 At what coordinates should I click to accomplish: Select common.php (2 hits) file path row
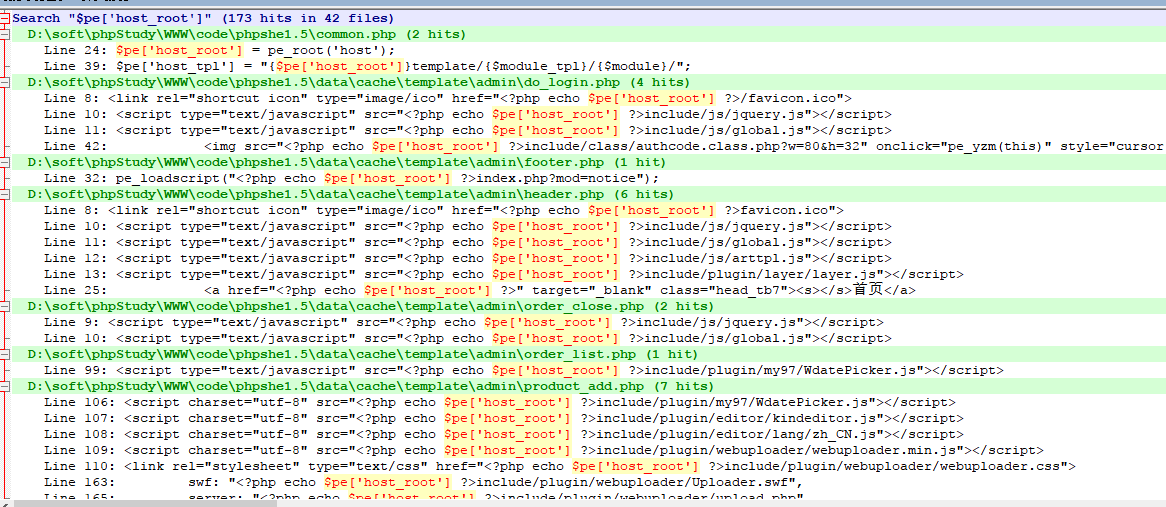(x=246, y=34)
